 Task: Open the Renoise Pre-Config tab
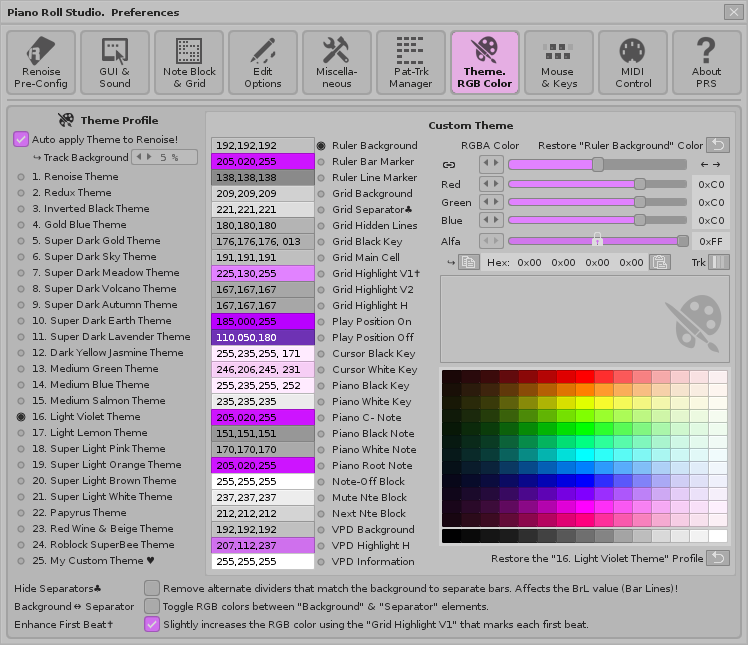click(x=41, y=62)
